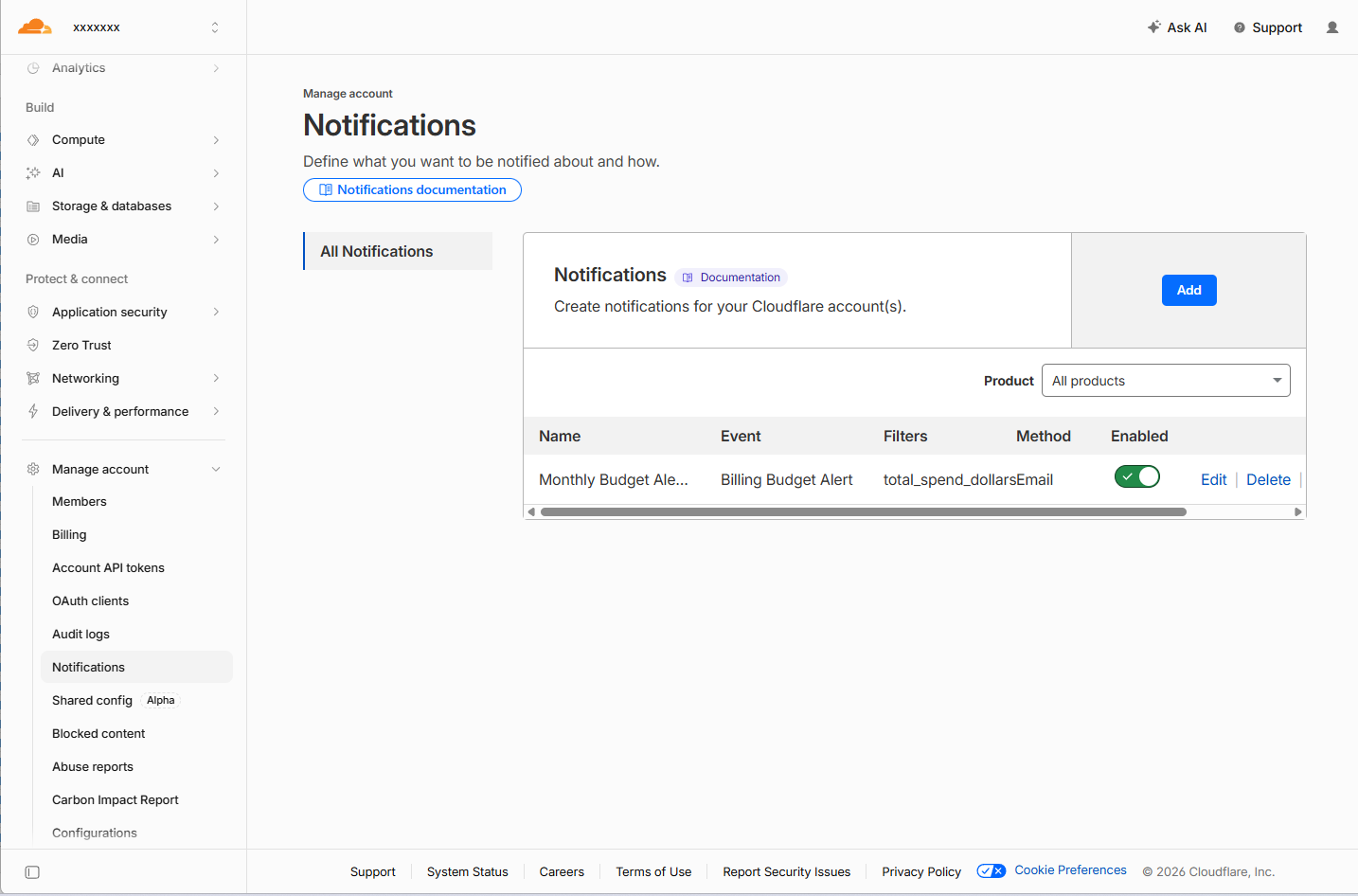
Task: Open Shared config page
Action: pos(92,701)
